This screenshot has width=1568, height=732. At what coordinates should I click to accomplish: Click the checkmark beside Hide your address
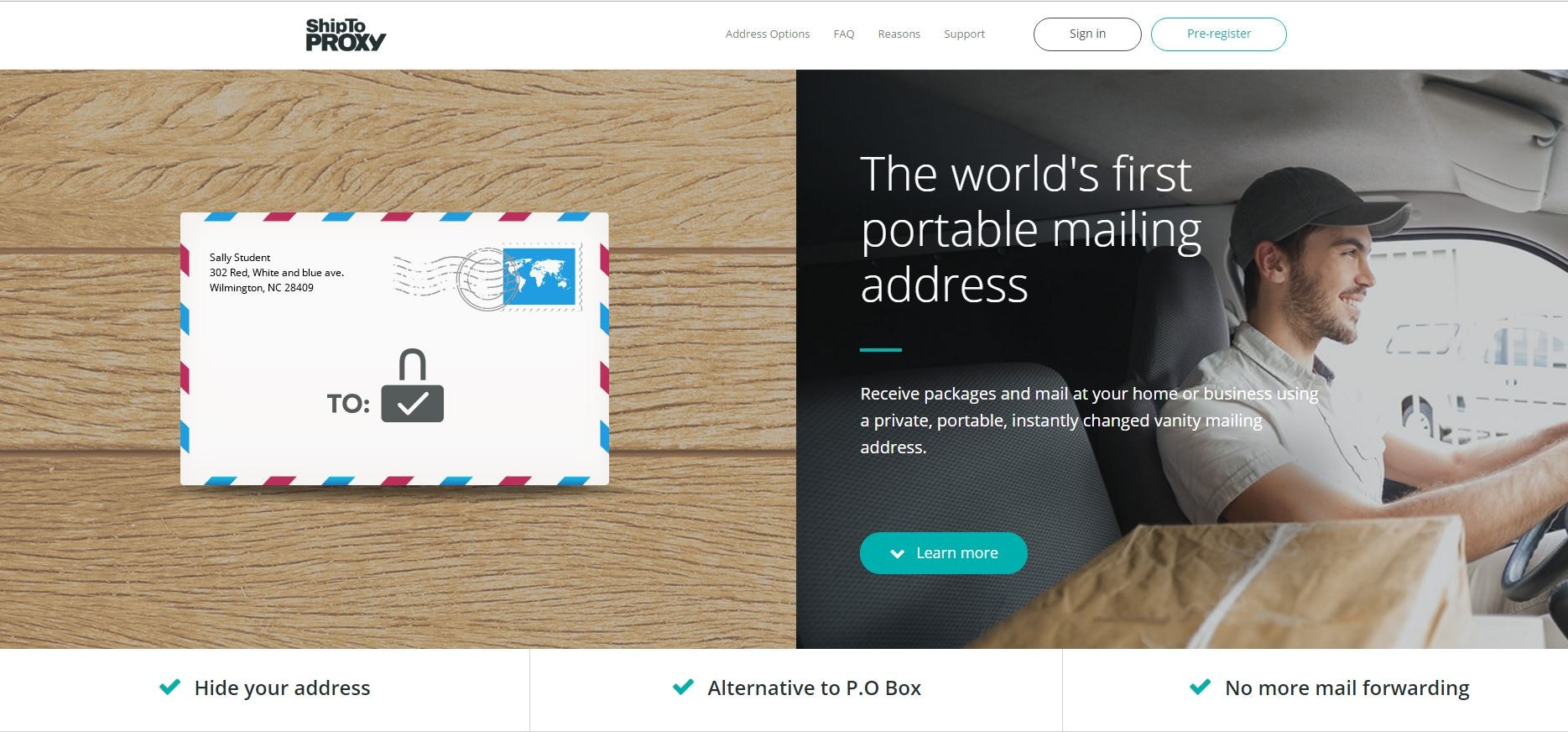tap(170, 687)
